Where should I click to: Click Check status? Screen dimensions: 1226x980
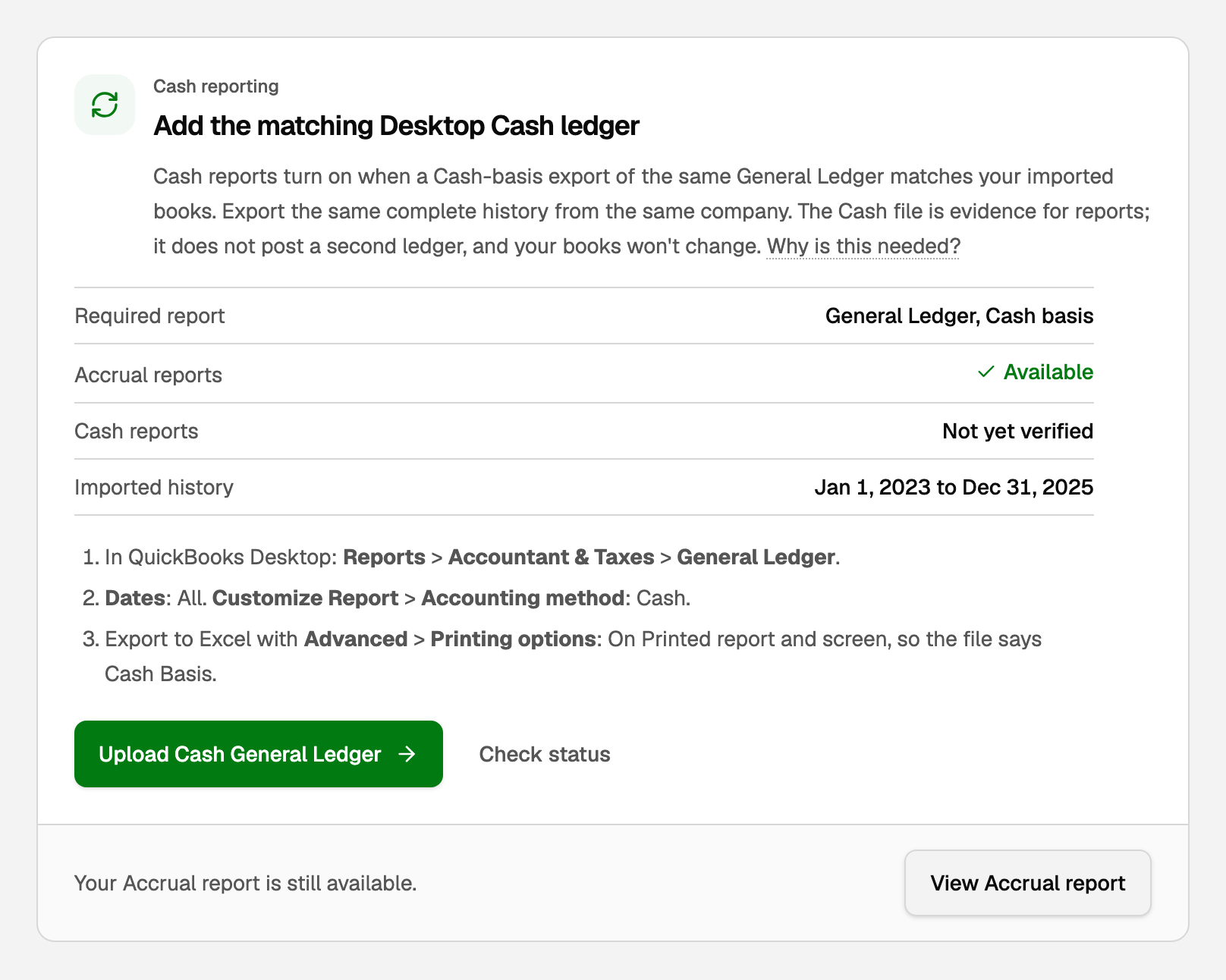(x=545, y=754)
